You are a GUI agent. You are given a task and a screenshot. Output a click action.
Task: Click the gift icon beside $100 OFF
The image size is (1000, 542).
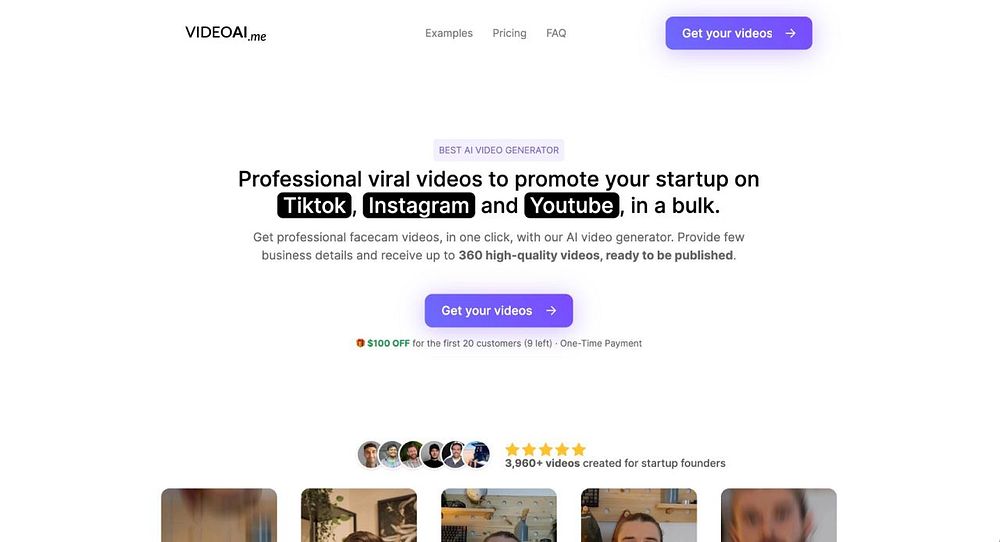click(x=360, y=343)
